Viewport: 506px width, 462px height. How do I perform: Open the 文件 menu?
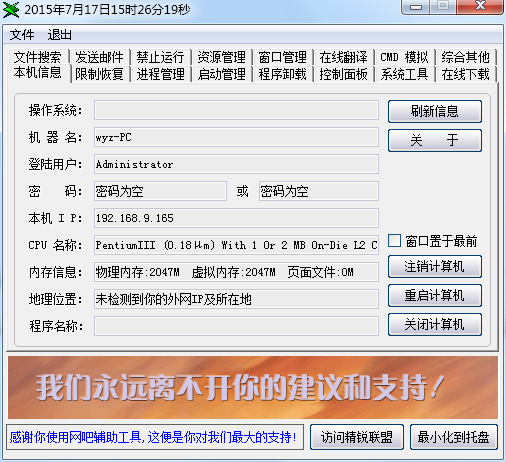pos(22,35)
